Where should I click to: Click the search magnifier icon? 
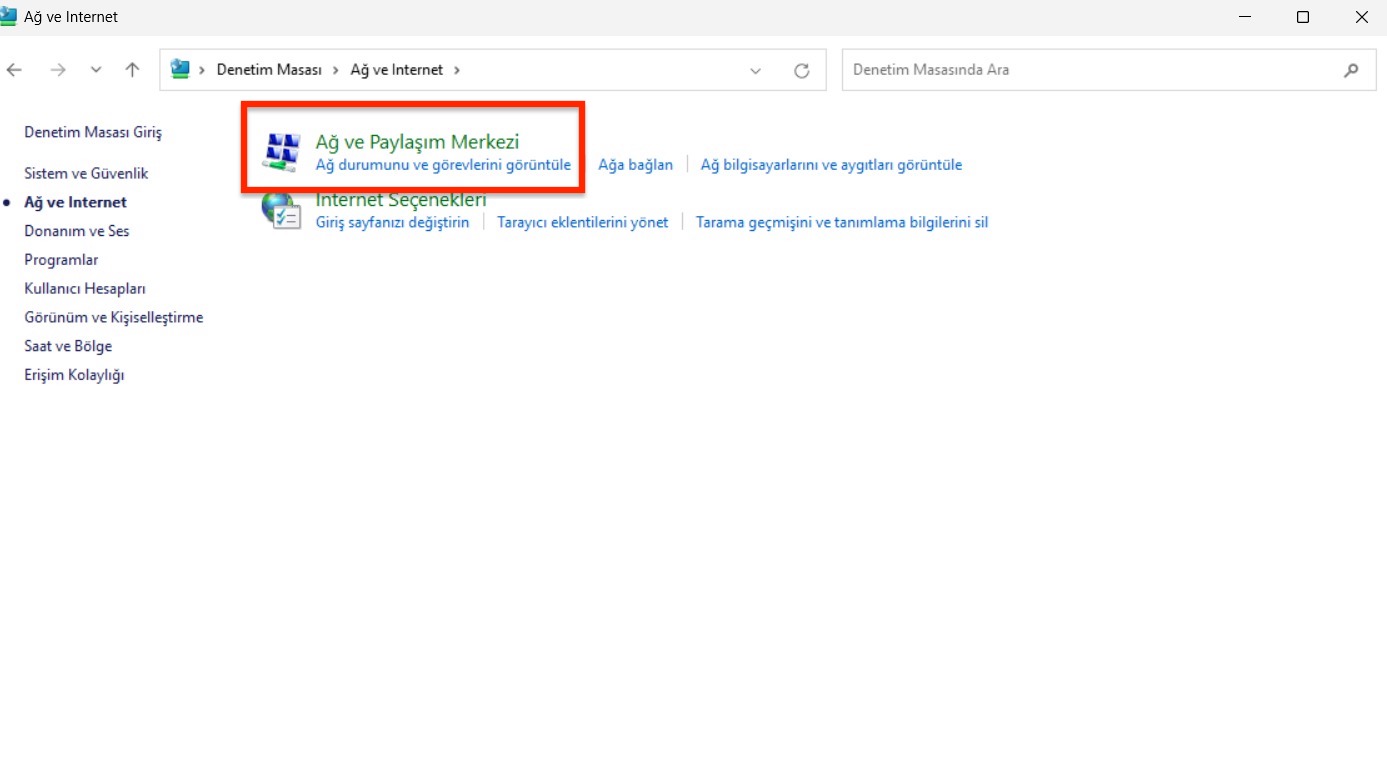[x=1351, y=70]
